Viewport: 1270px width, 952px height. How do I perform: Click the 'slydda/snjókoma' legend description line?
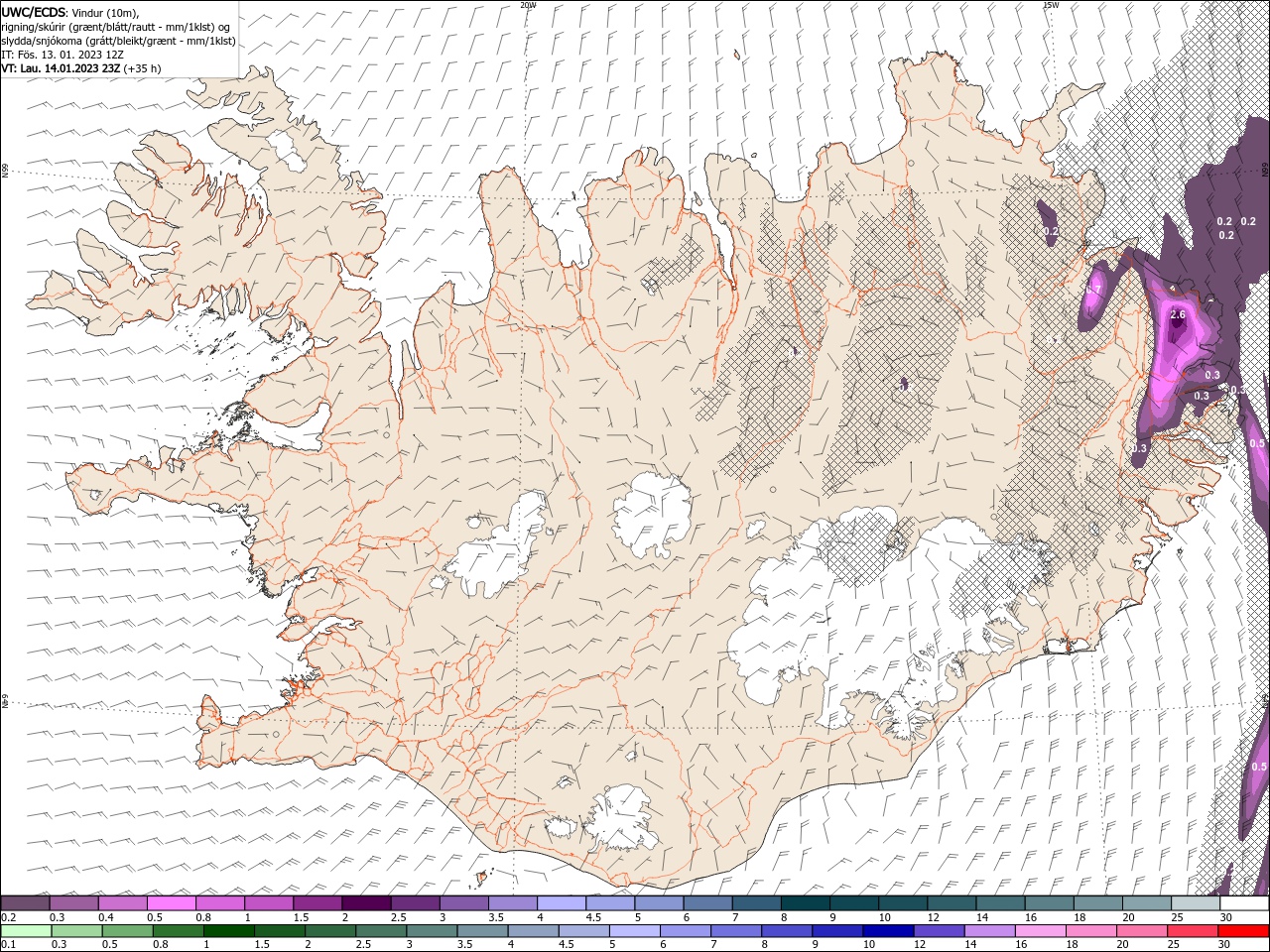tap(118, 41)
